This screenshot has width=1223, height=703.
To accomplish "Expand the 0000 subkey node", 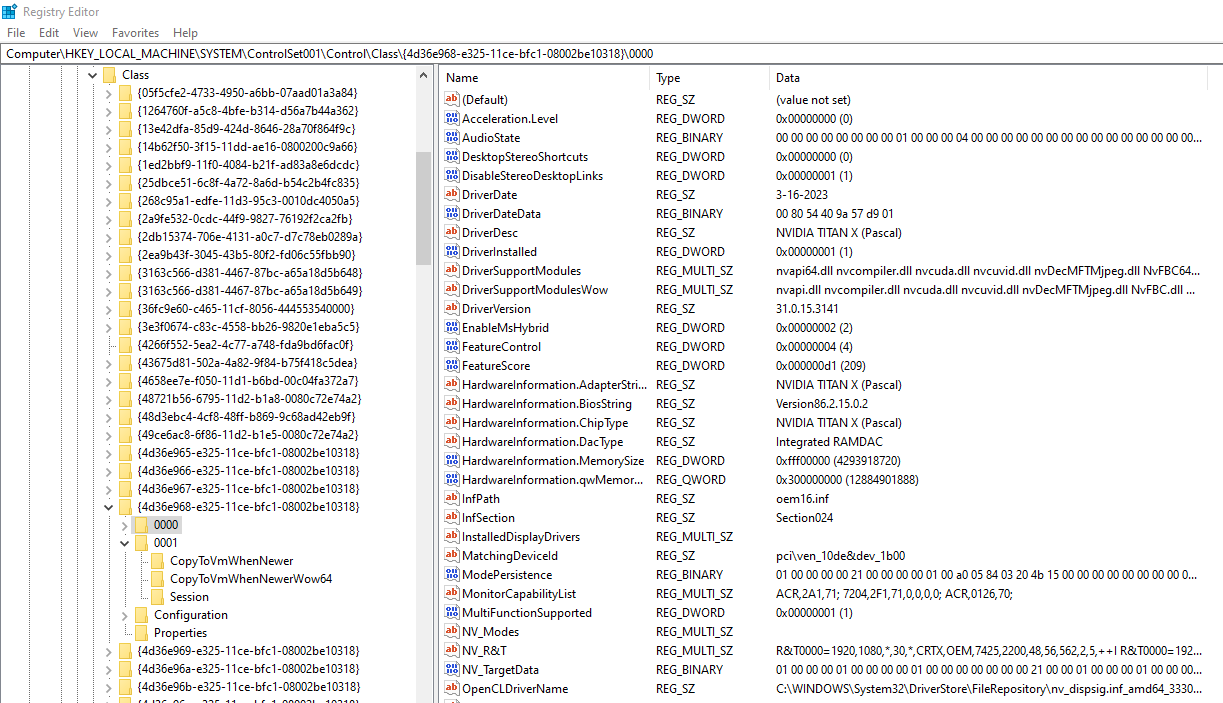I will click(125, 525).
